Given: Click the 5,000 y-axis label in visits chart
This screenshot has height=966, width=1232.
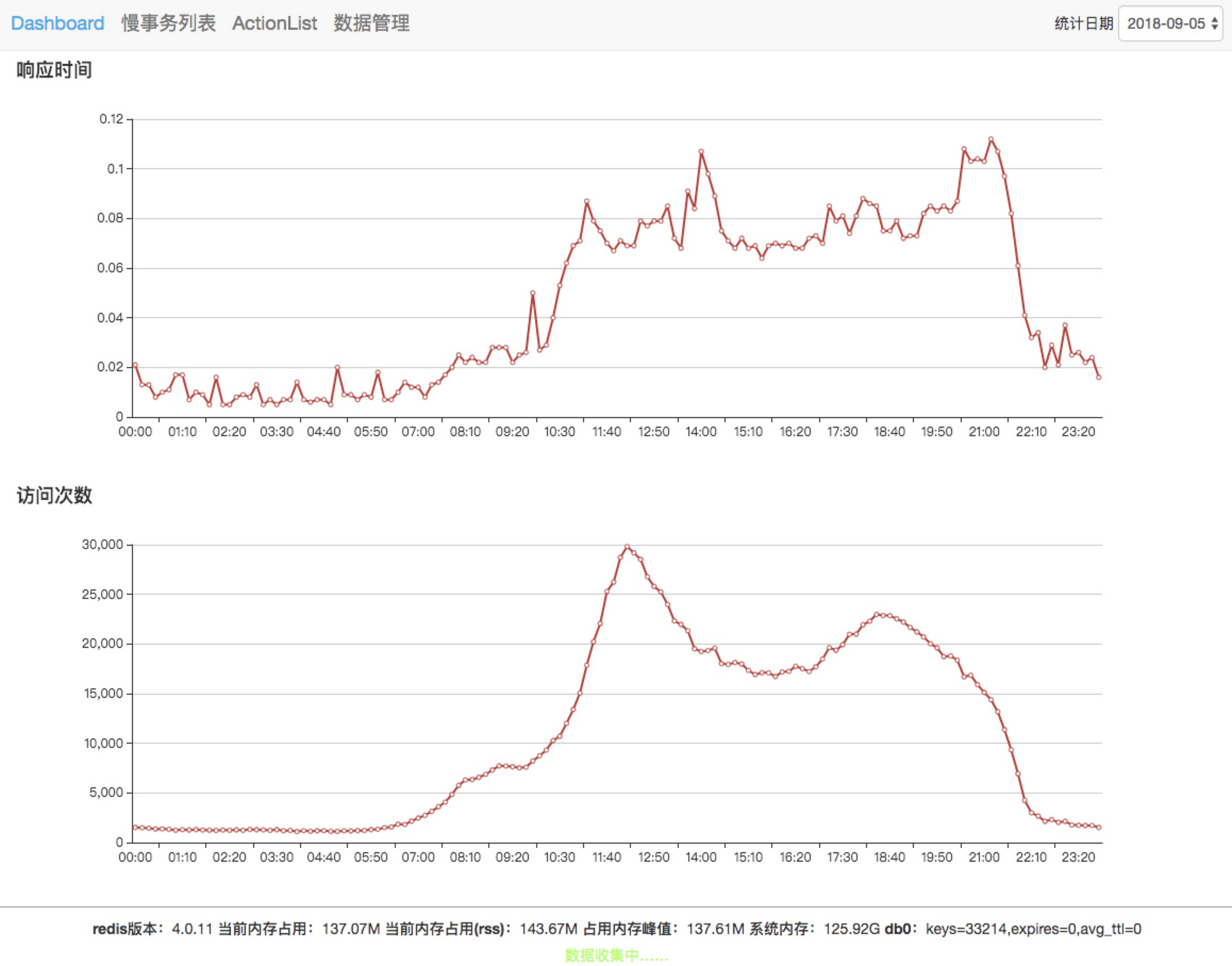Looking at the screenshot, I should 106,793.
